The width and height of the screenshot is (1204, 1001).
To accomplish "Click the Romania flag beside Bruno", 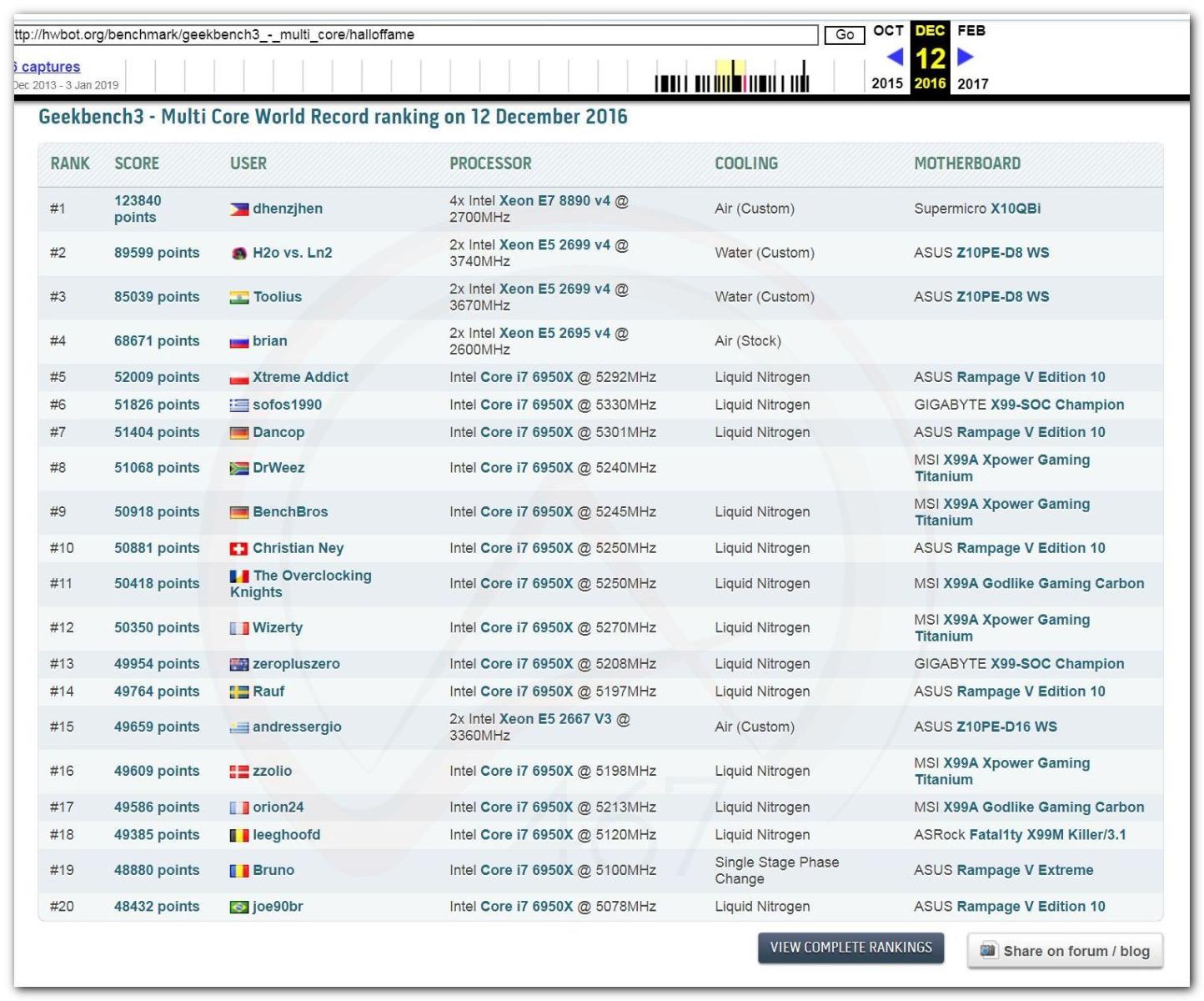I will pyautogui.click(x=239, y=872).
